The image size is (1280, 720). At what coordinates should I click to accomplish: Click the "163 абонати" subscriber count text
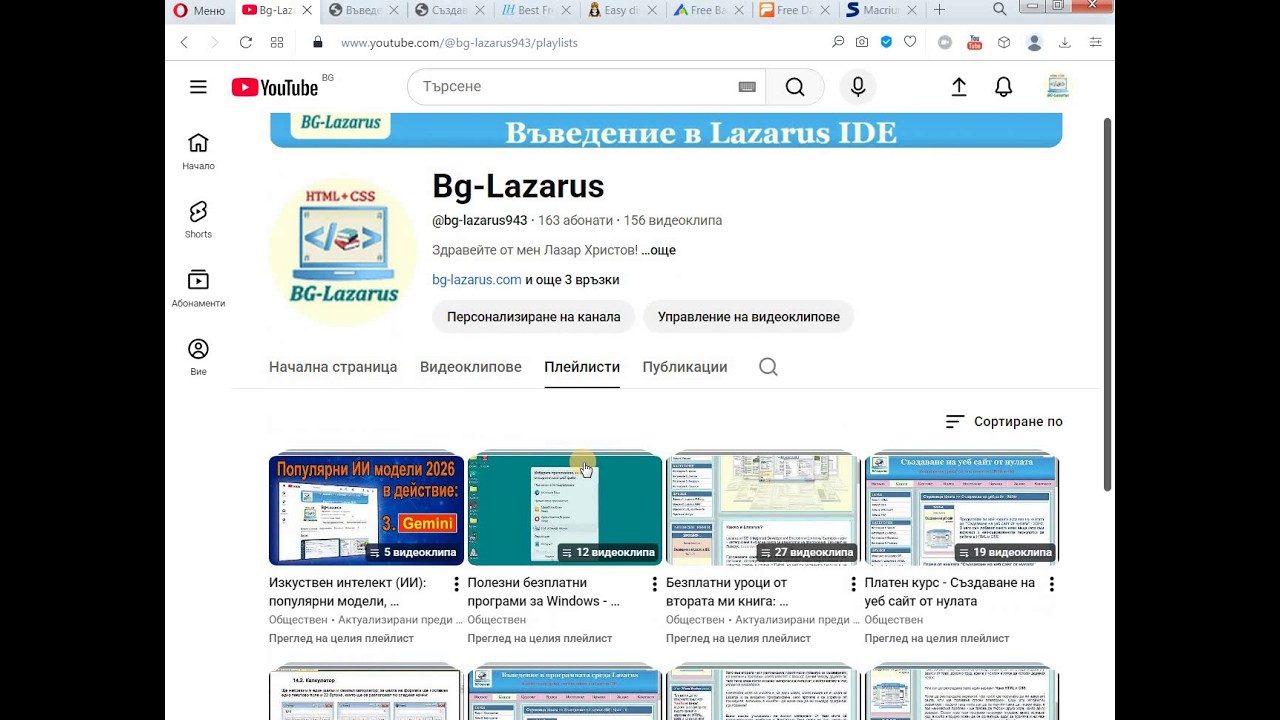[x=574, y=221]
